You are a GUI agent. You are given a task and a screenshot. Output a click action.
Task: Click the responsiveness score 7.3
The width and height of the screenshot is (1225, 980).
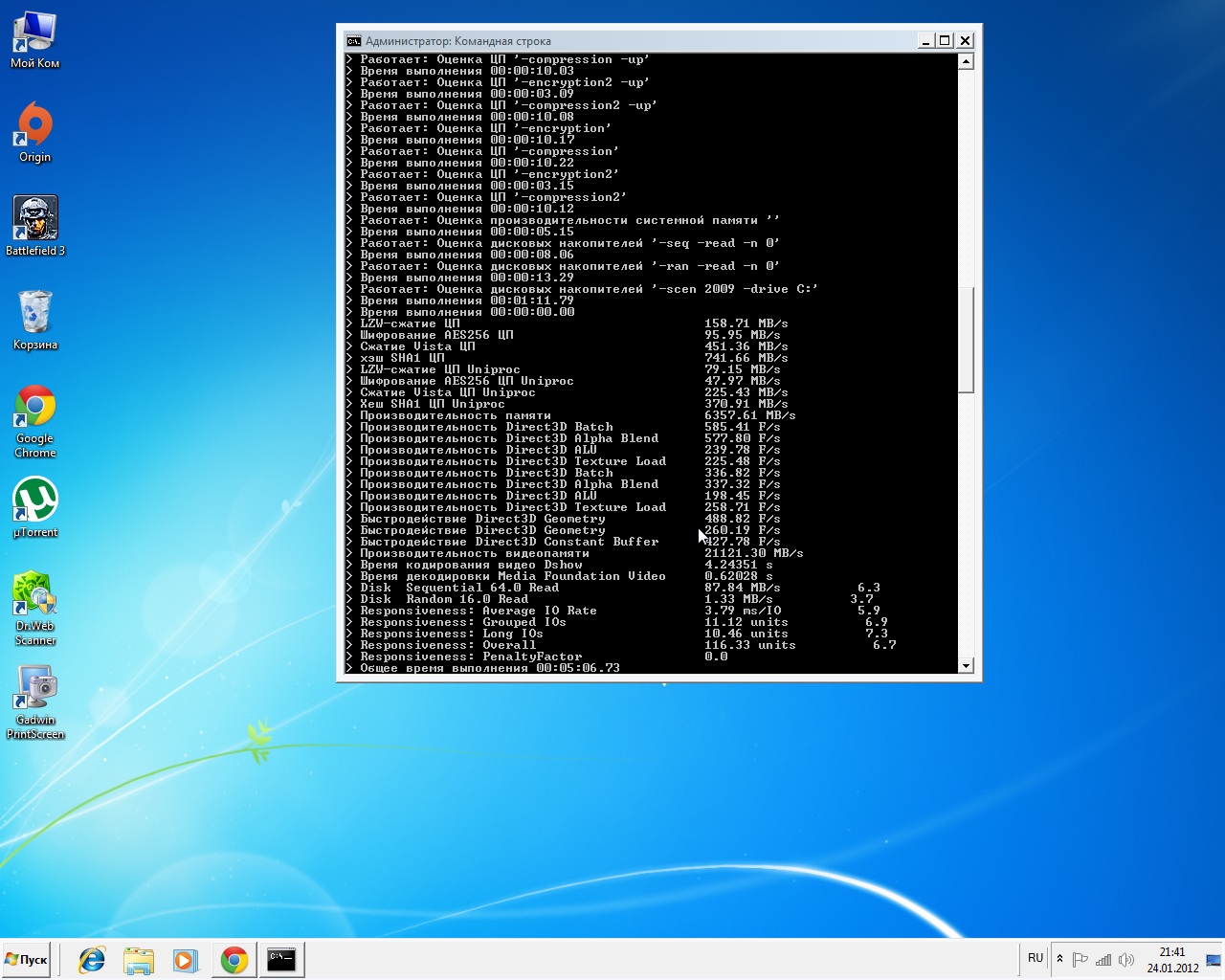877,634
